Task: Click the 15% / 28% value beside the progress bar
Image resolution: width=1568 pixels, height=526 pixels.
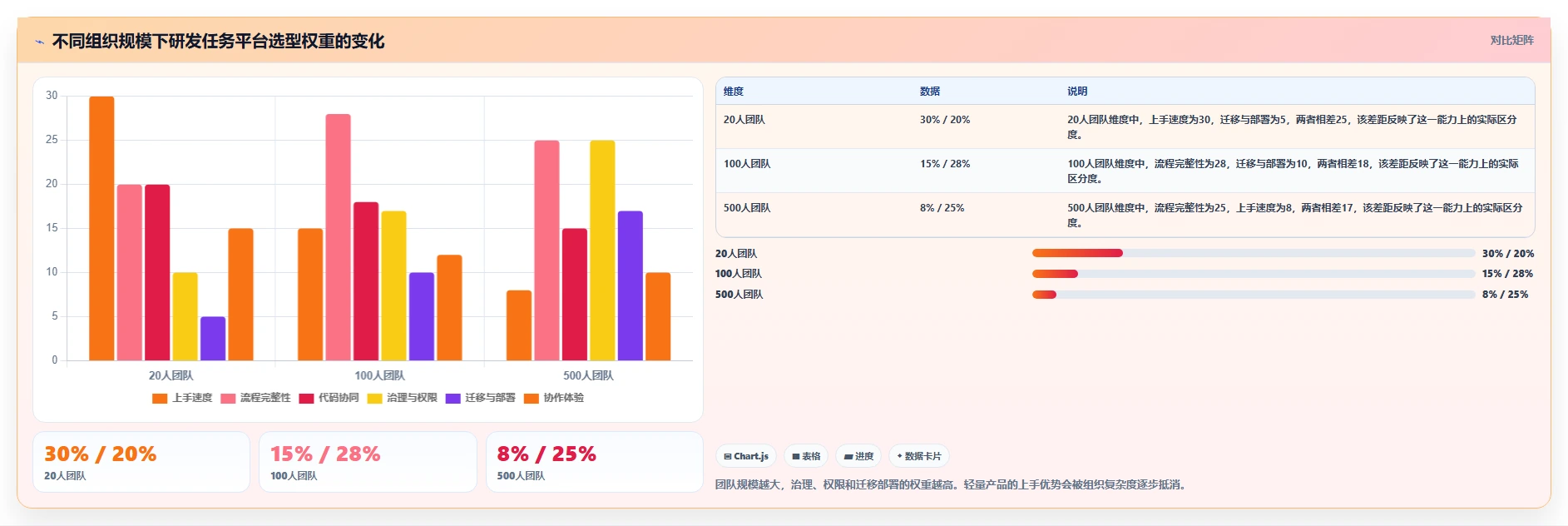Action: coord(1507,274)
